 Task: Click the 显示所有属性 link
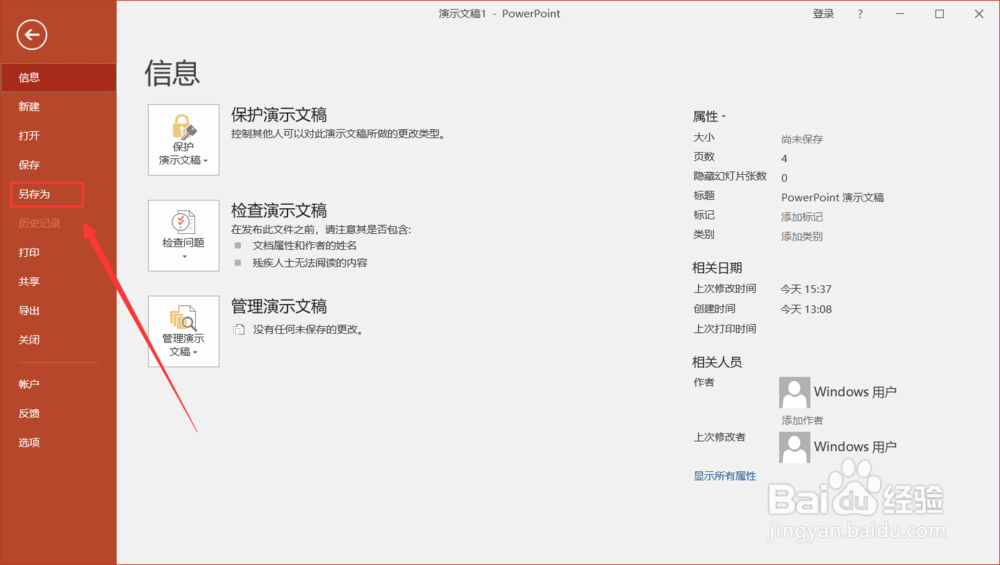coord(725,476)
